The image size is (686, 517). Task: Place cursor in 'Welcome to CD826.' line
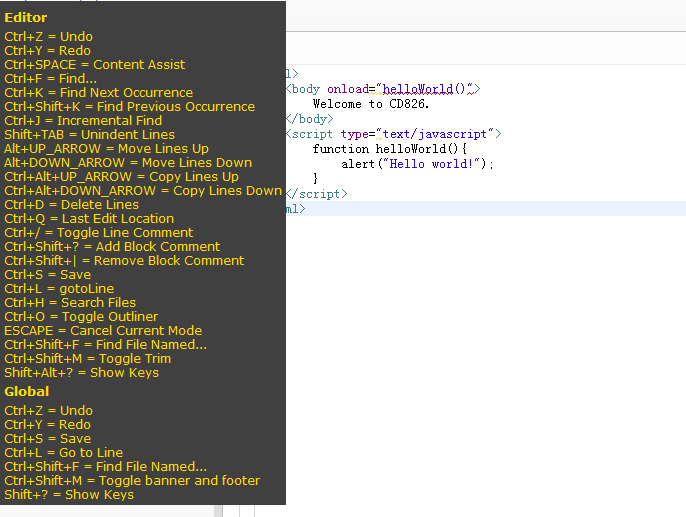pos(371,104)
